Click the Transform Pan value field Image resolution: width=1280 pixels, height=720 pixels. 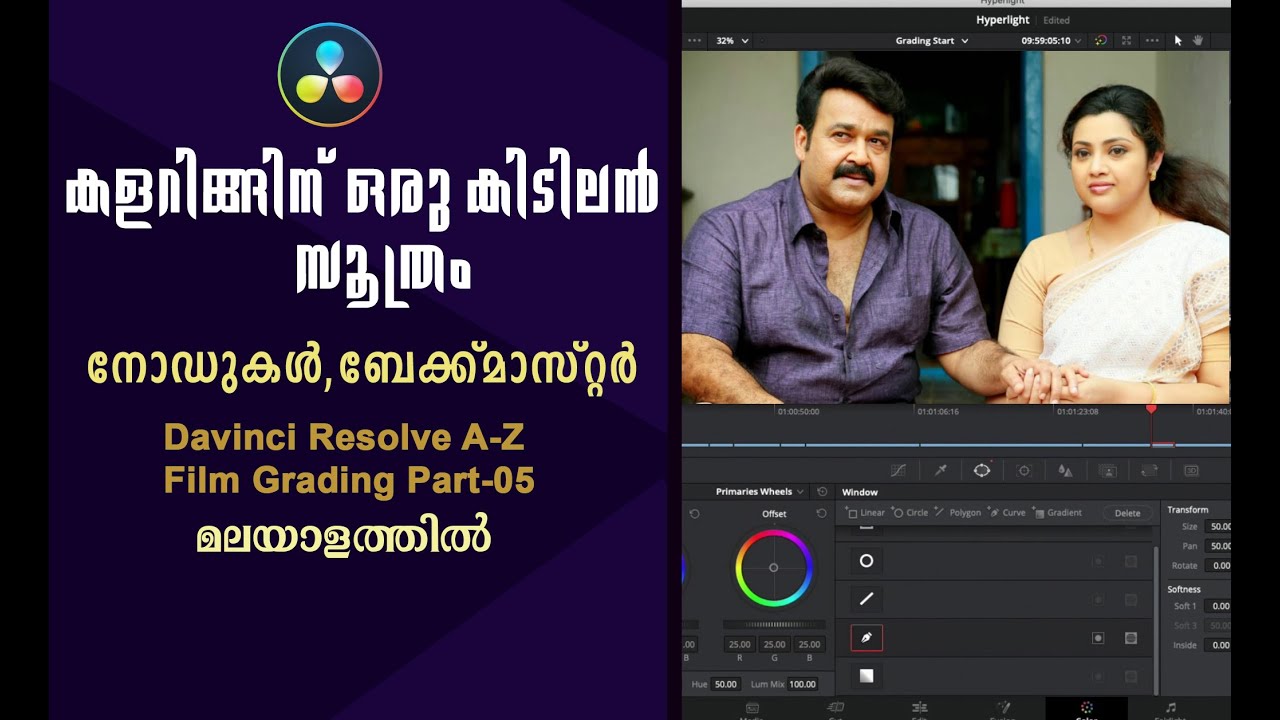[1218, 546]
